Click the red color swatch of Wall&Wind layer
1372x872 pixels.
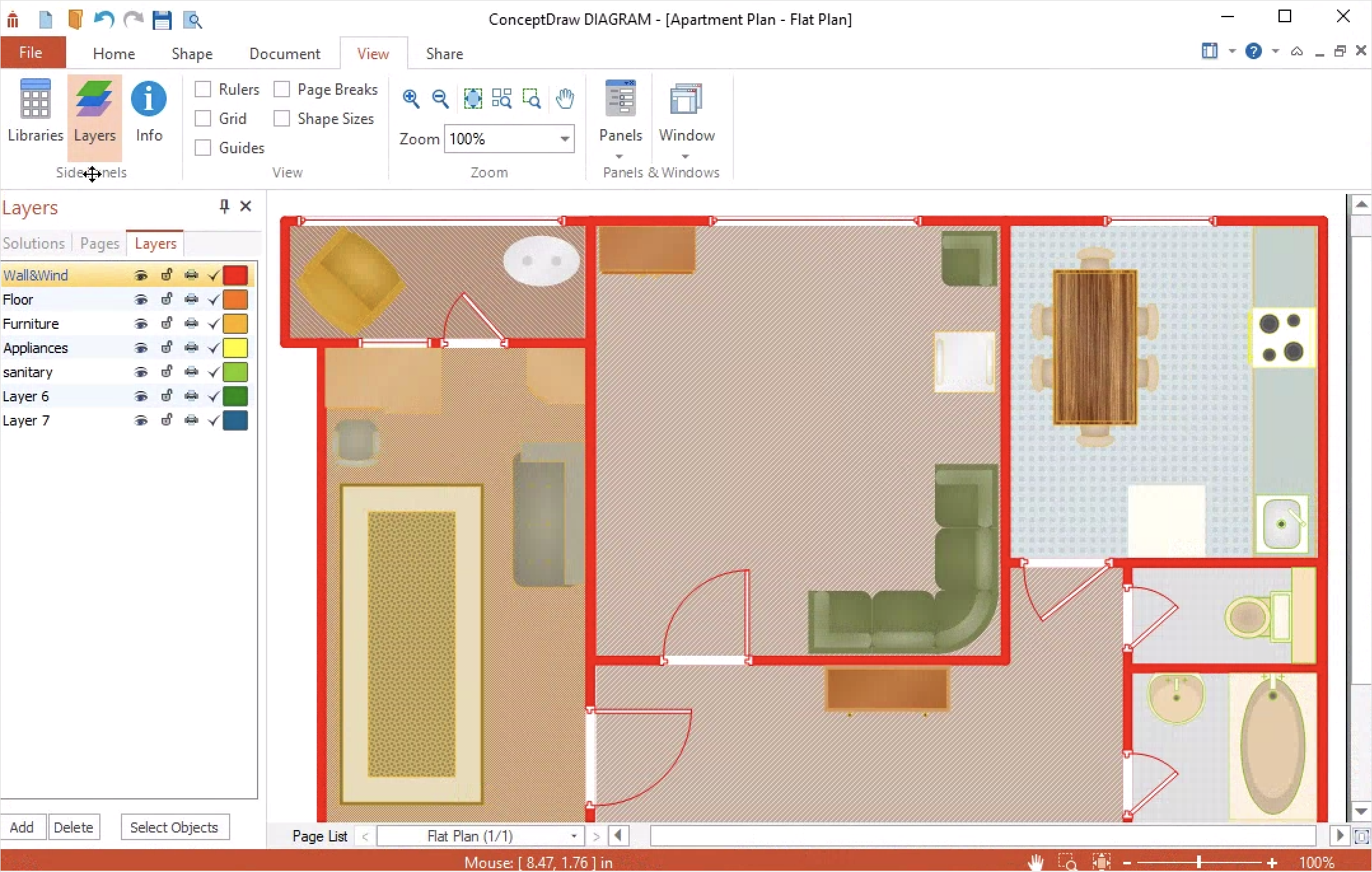pos(235,275)
